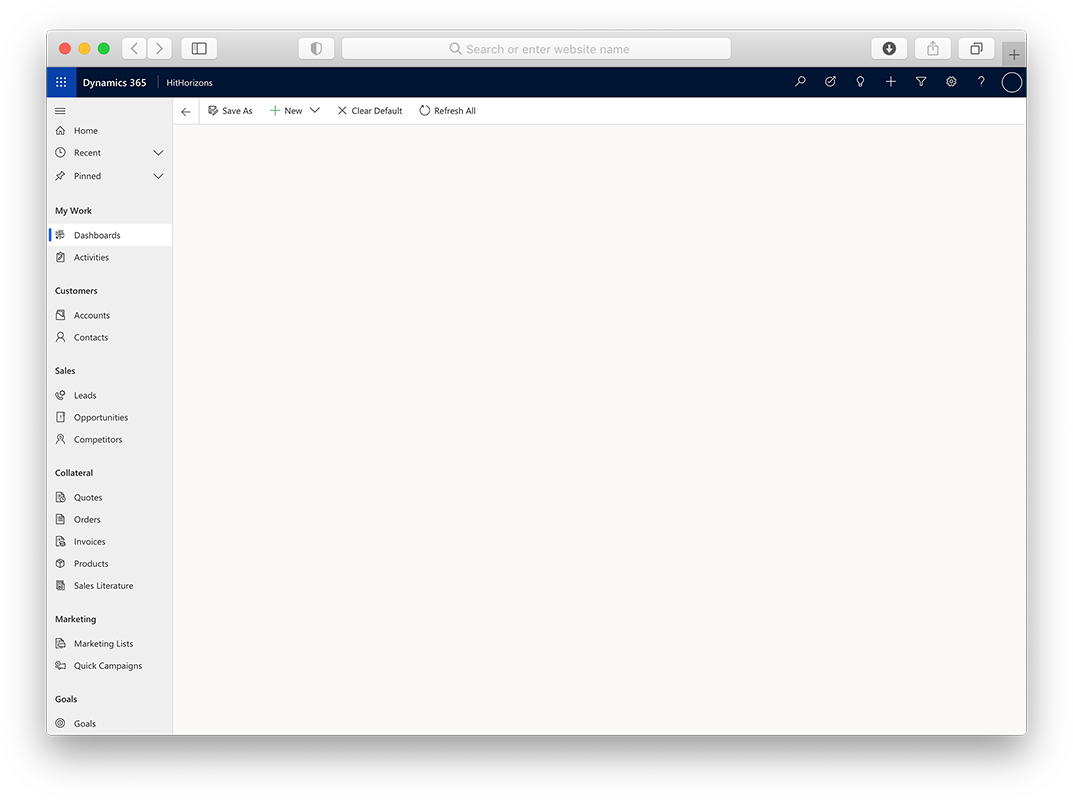Viewport: 1073px width, 800px height.
Task: Go to Home in the sidebar
Action: (x=109, y=131)
